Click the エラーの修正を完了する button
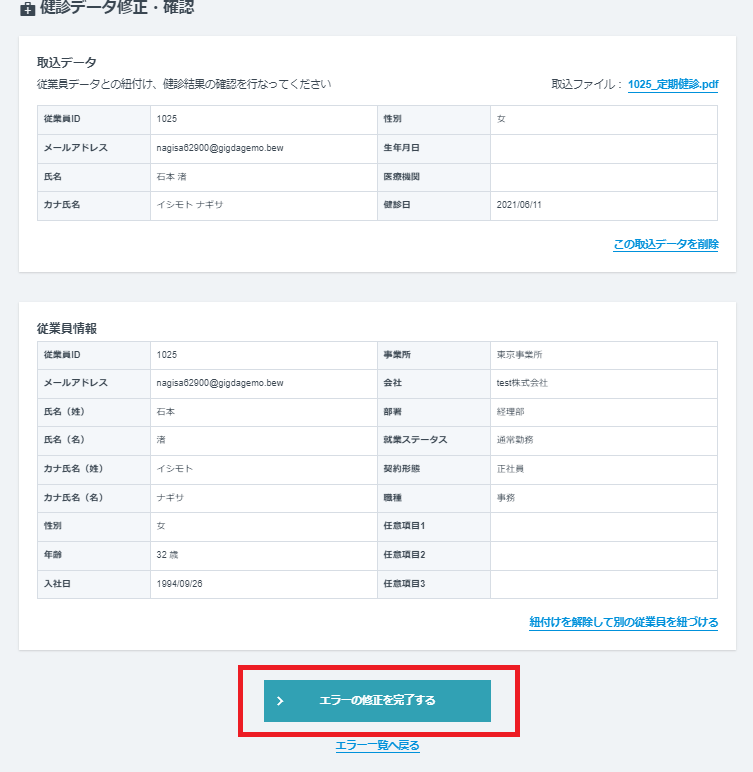This screenshot has width=753, height=772. (x=377, y=701)
